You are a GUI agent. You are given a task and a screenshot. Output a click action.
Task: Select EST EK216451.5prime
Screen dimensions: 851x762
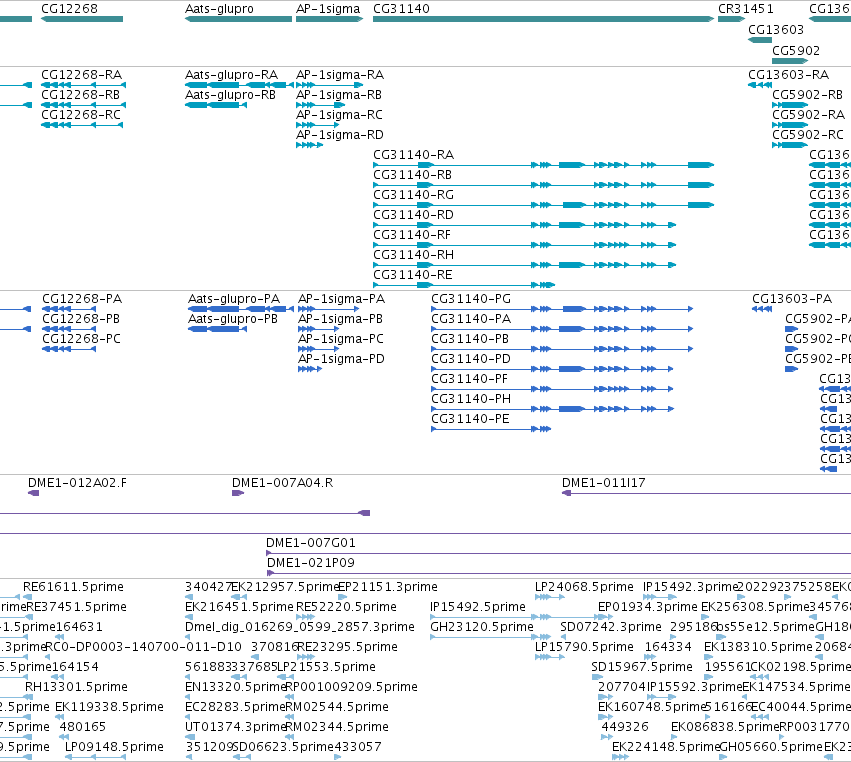(239, 607)
